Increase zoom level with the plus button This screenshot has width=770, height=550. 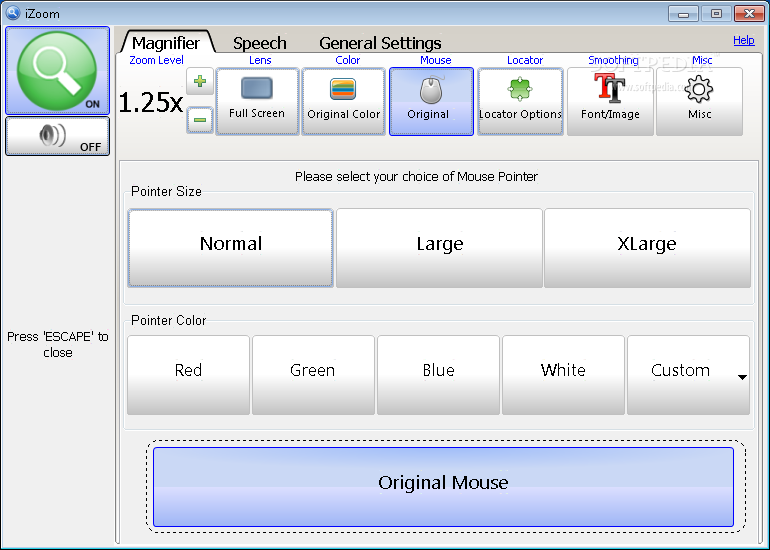[x=200, y=81]
